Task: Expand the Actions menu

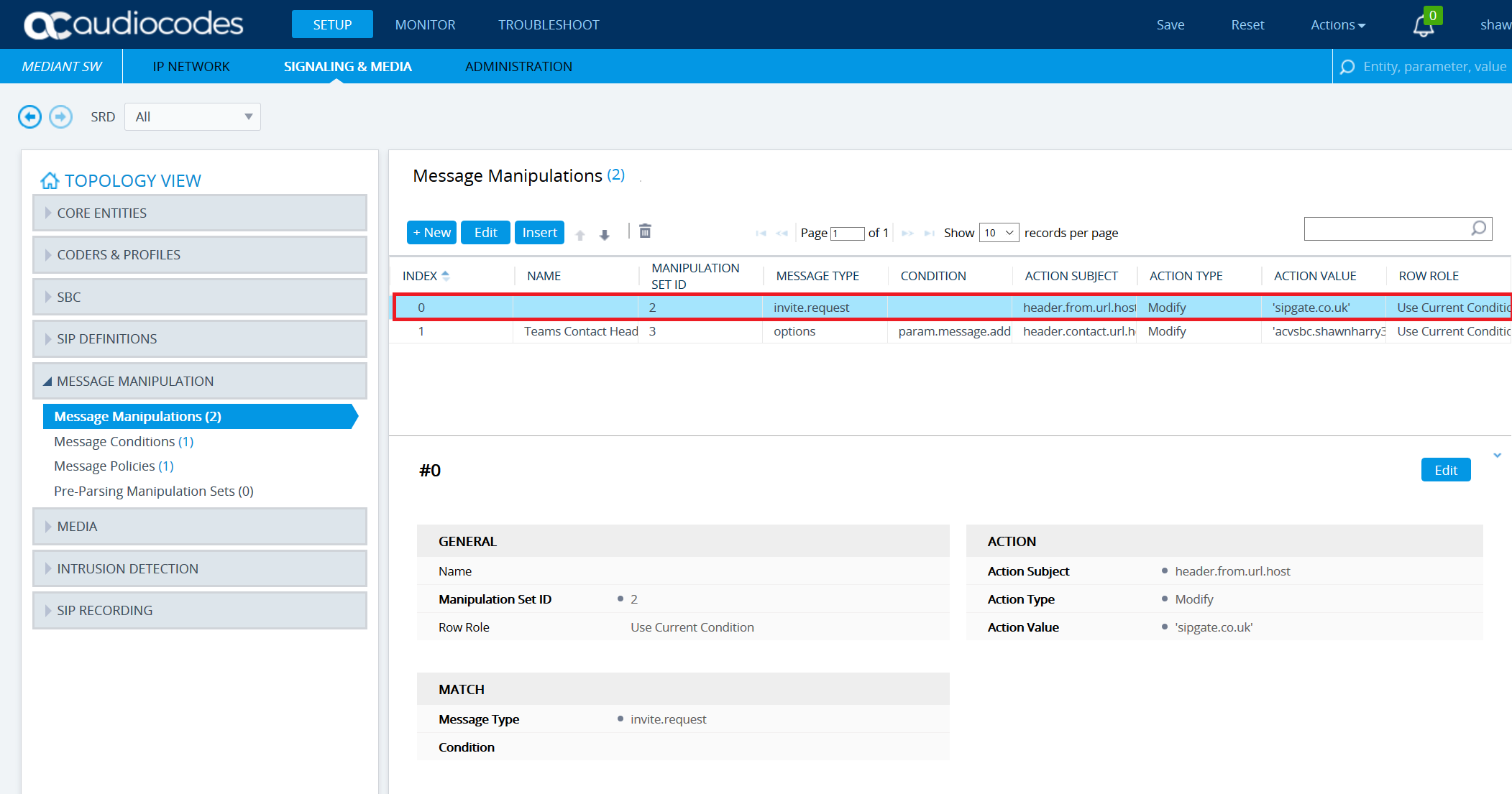Action: tap(1337, 25)
